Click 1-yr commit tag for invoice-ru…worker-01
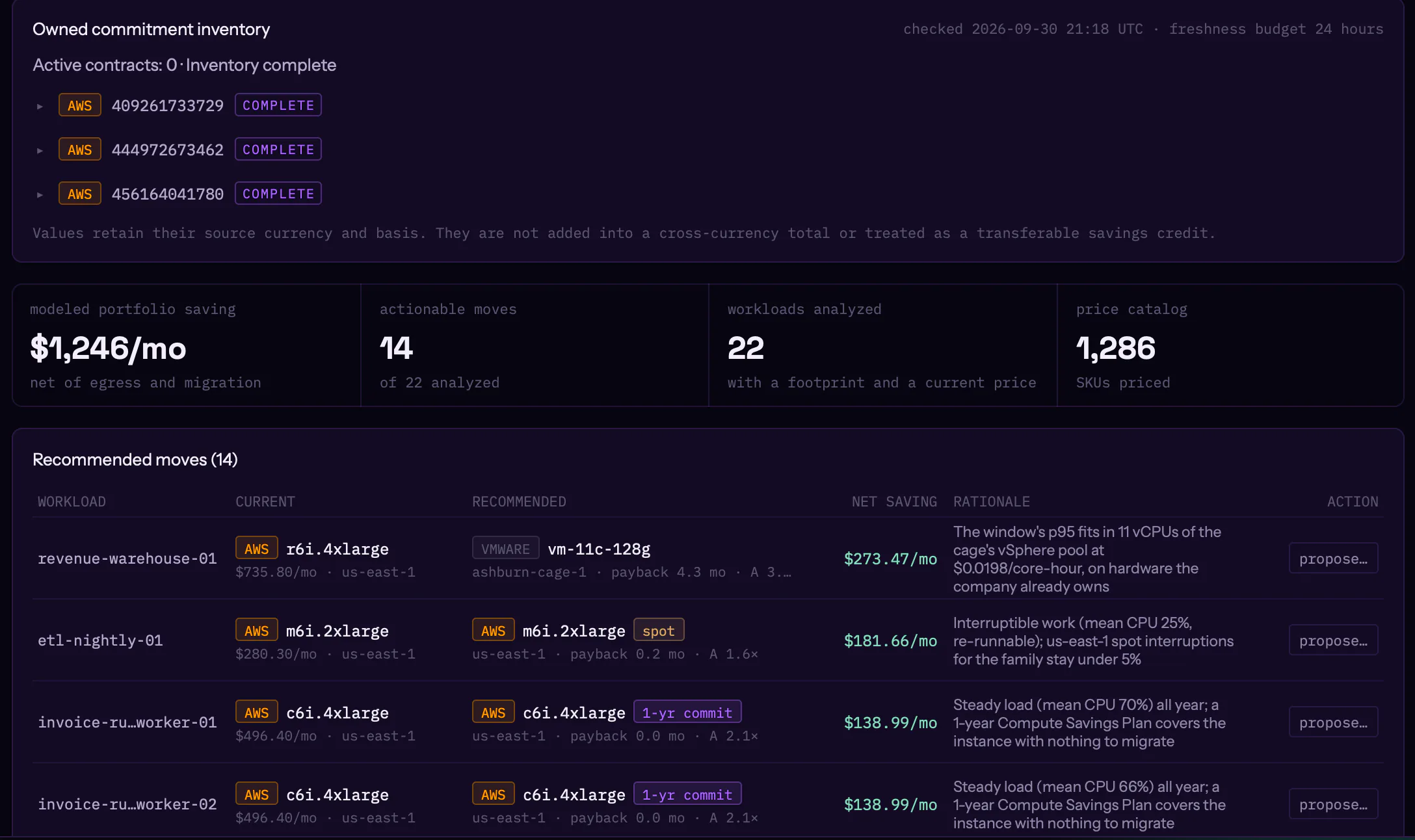 [687, 713]
